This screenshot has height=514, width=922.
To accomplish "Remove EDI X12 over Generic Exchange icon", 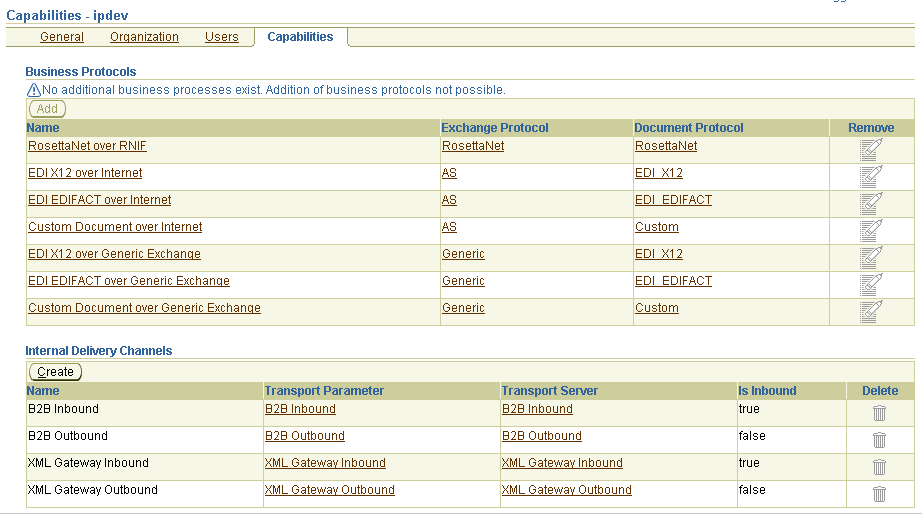I will [x=871, y=258].
